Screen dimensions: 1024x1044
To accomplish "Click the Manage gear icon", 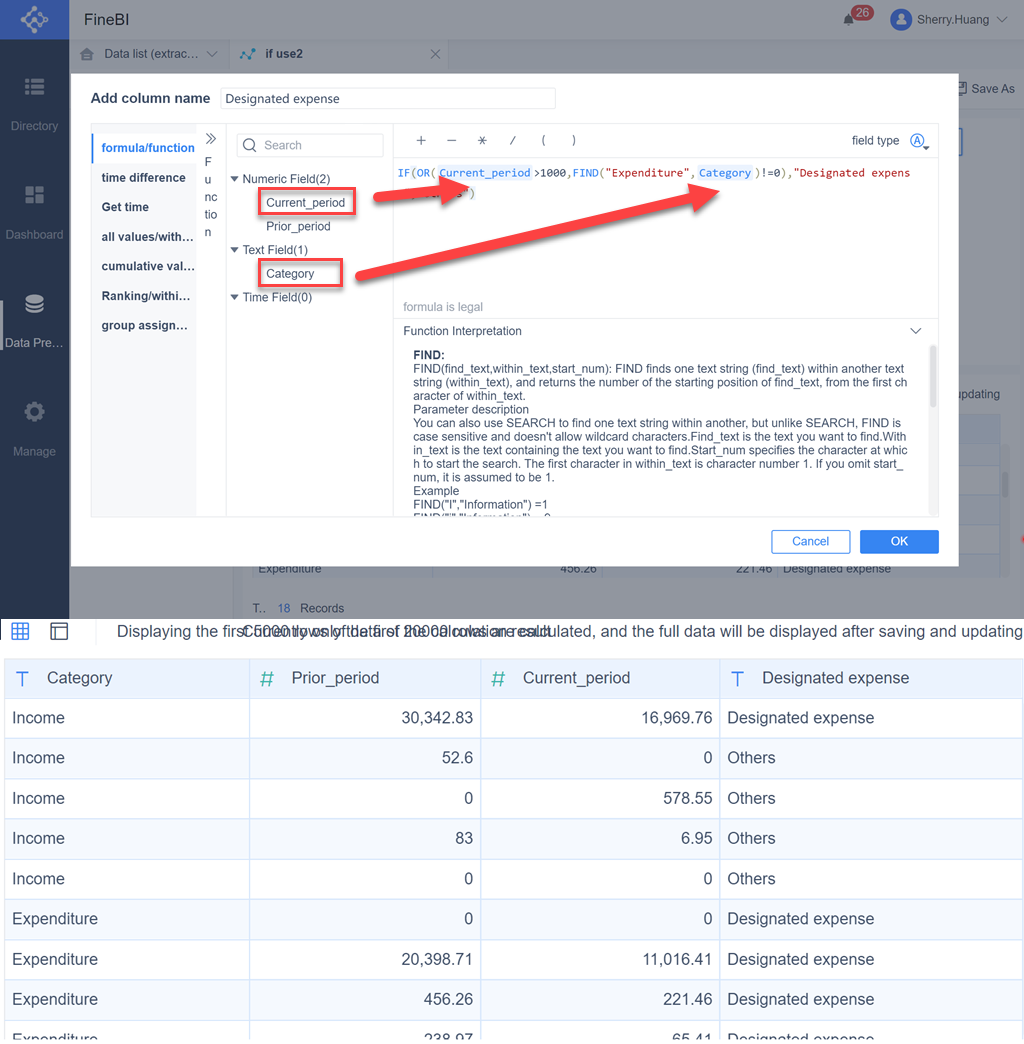I will [x=34, y=412].
